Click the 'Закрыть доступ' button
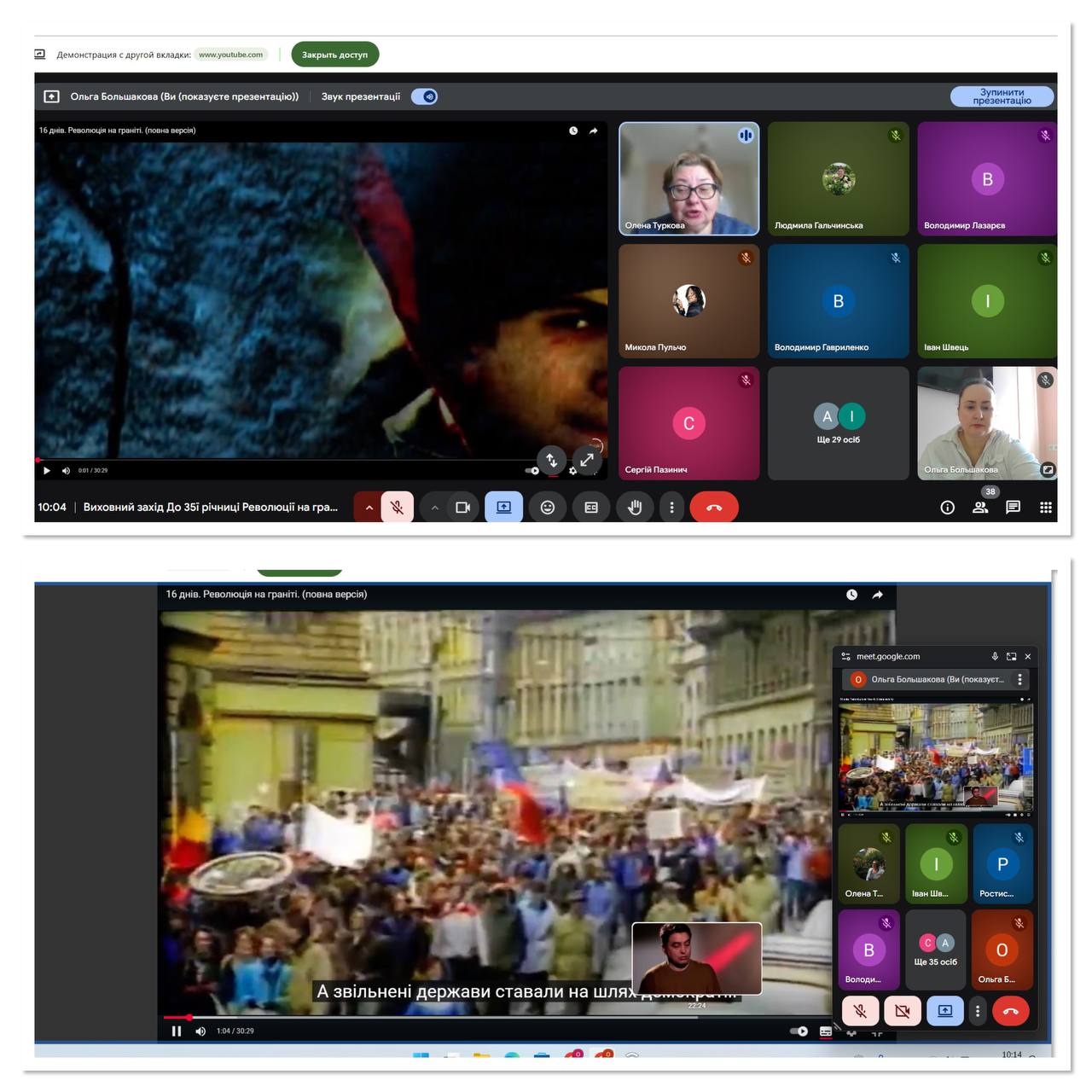 coord(334,55)
